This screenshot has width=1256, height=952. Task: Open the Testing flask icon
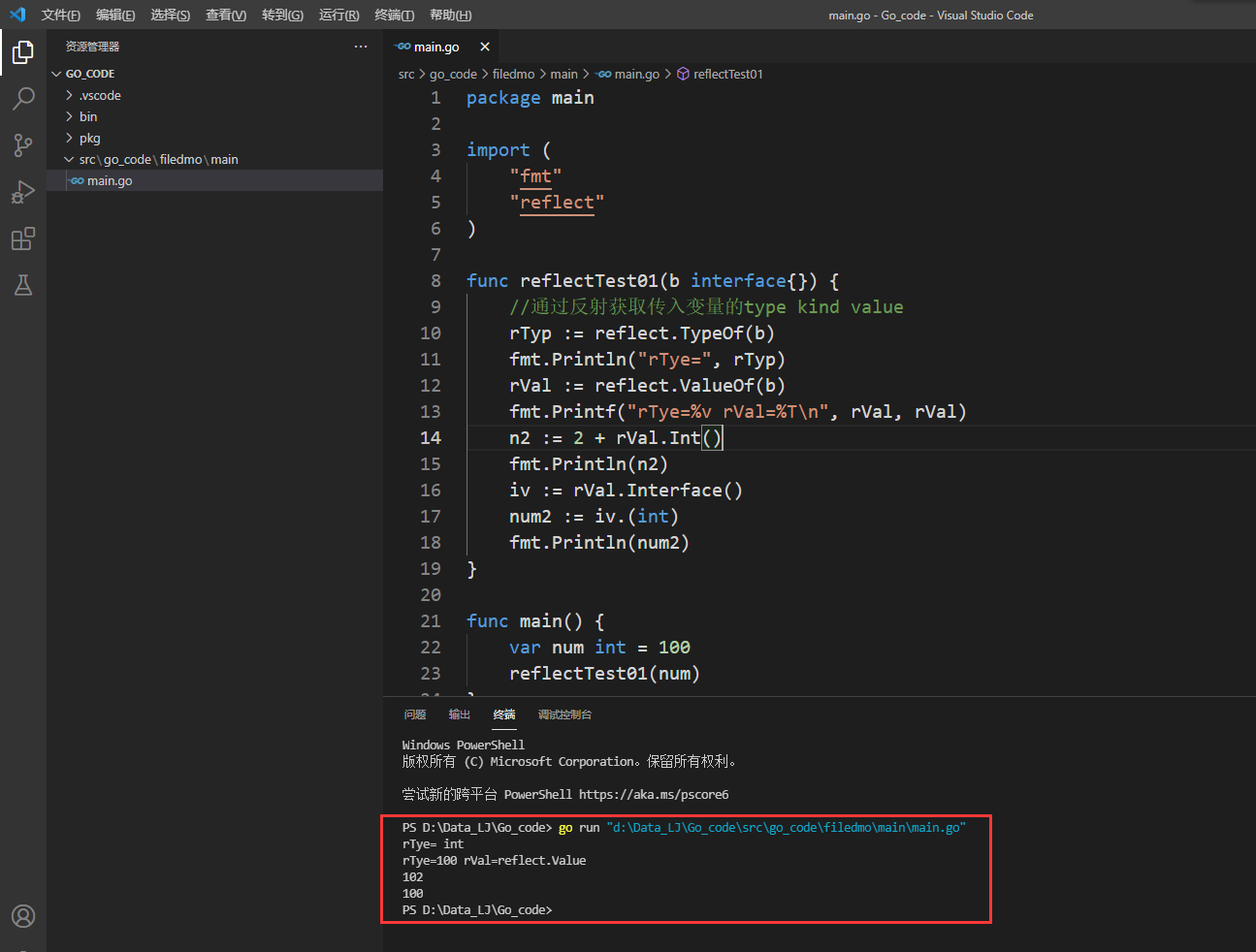(x=23, y=285)
